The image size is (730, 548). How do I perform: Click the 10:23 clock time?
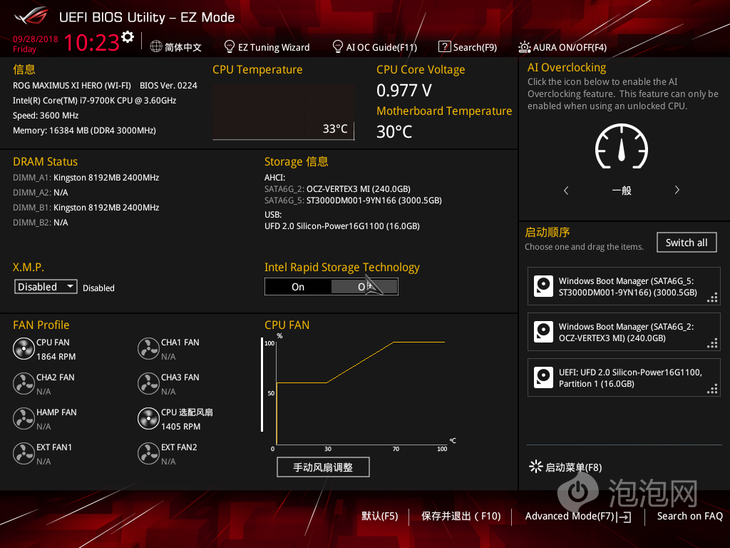[92, 42]
